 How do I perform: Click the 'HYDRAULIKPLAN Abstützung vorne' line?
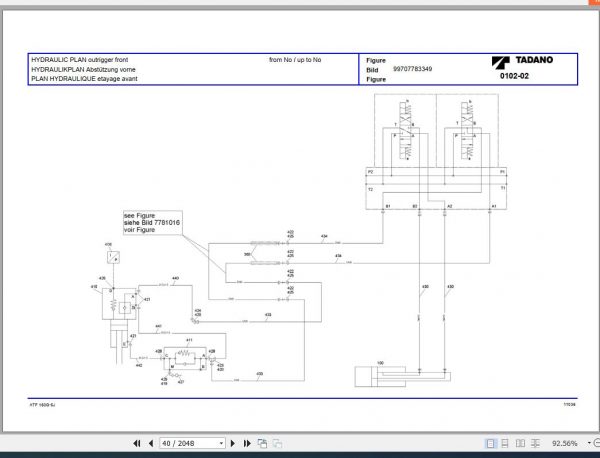click(83, 69)
